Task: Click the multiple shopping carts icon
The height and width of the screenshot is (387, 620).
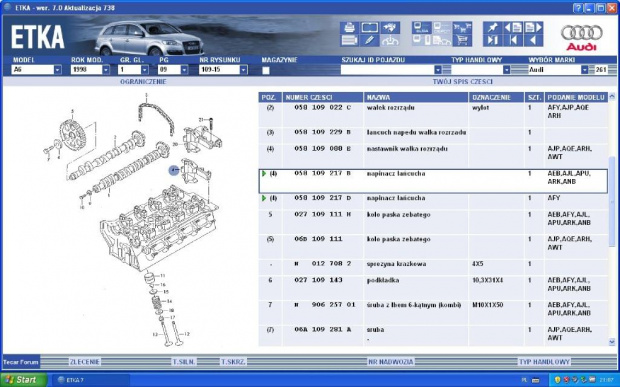Action: coord(462,28)
